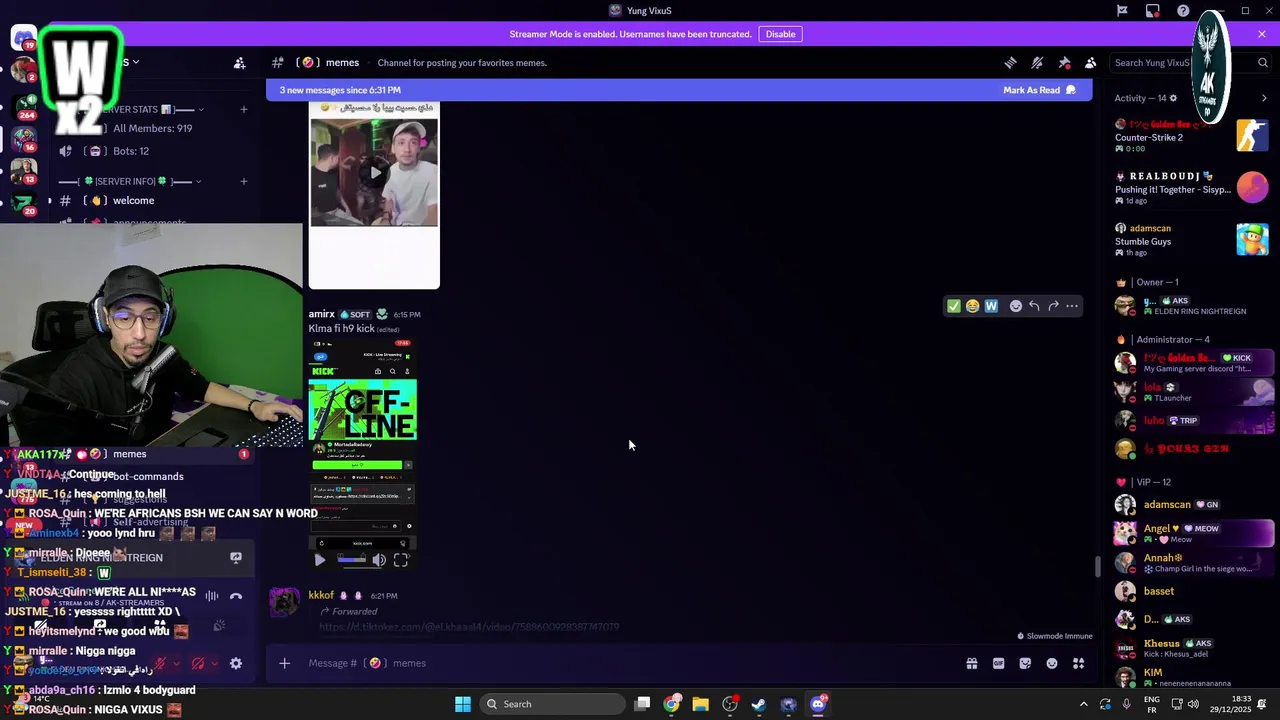1280x720 pixels.
Task: Open the Threads icon in the channel header
Action: [x=1010, y=62]
